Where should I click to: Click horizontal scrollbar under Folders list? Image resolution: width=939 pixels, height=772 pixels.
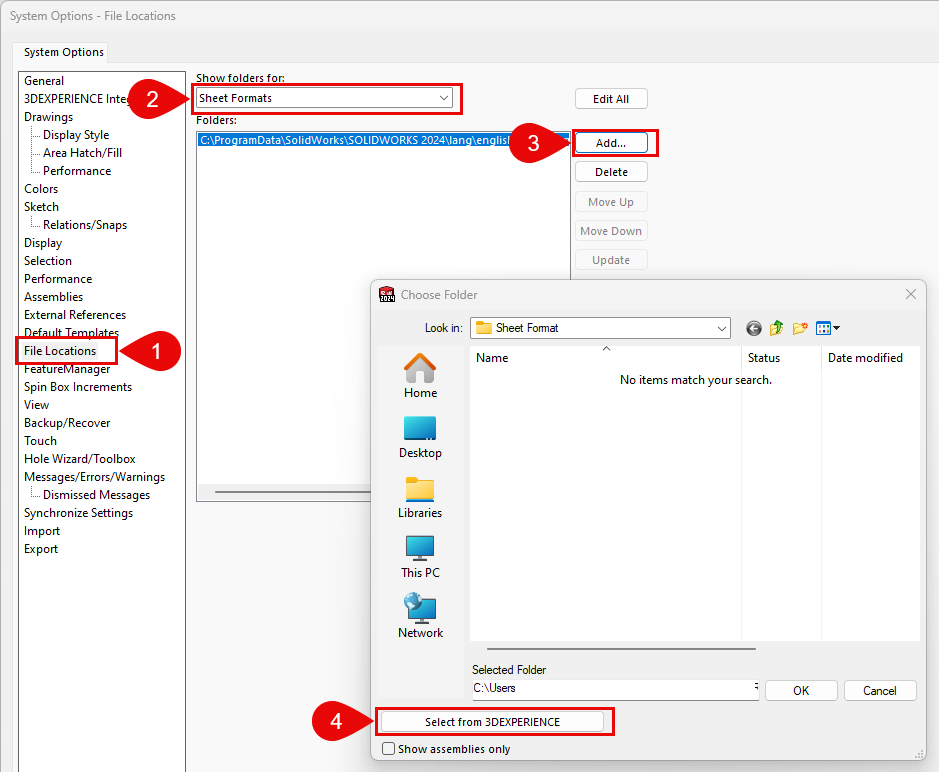click(x=293, y=492)
